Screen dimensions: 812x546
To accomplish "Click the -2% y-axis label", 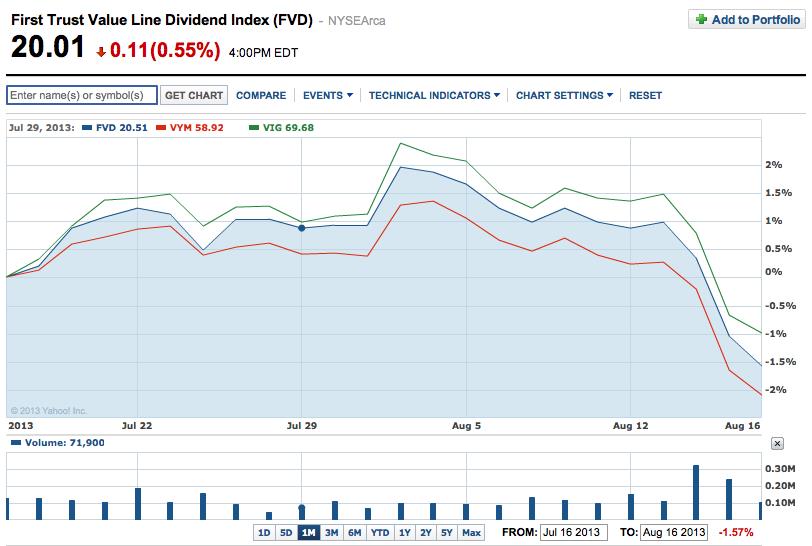I will pos(776,390).
